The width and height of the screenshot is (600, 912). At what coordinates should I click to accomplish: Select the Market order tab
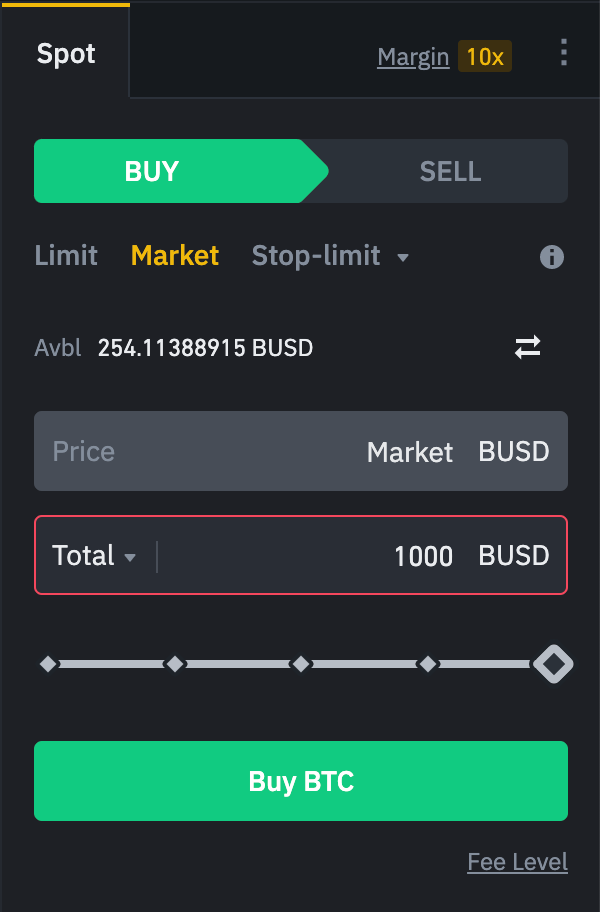(x=174, y=256)
